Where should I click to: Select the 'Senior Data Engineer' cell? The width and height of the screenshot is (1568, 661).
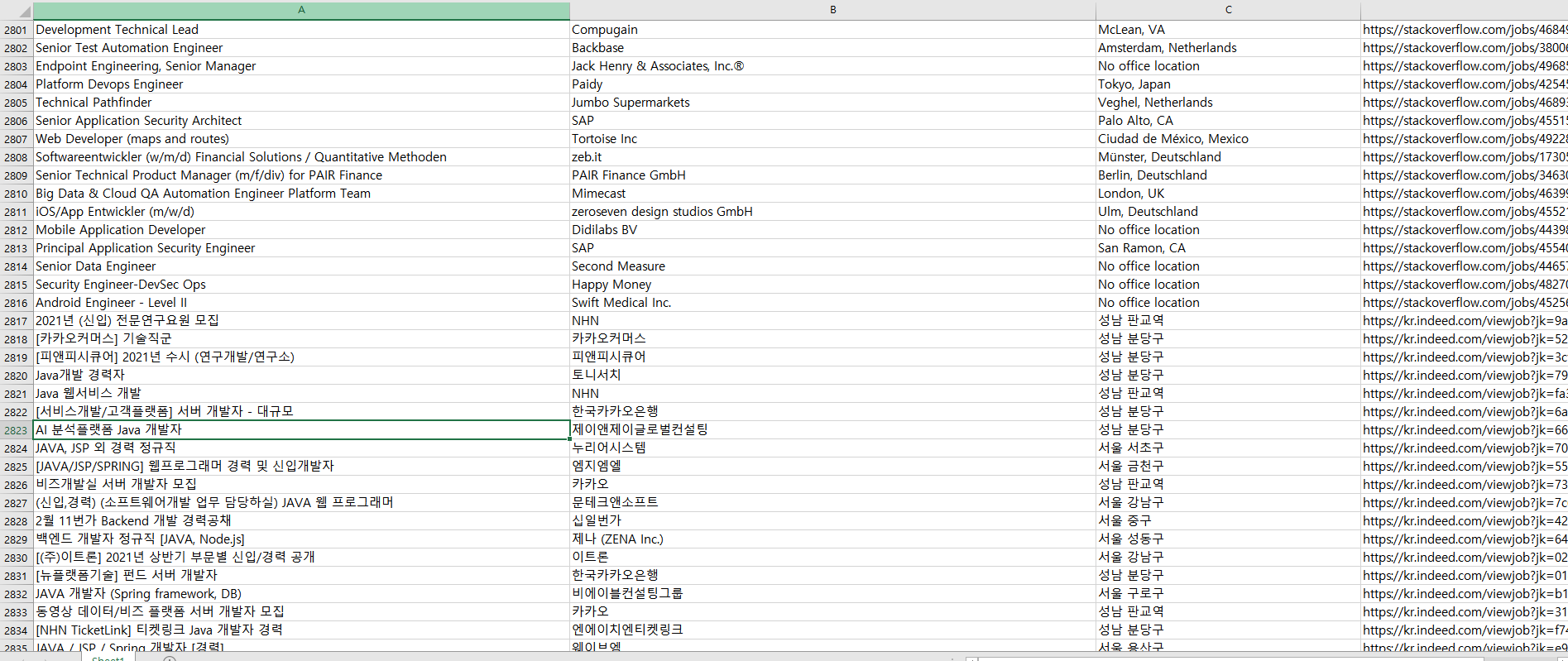coord(301,266)
